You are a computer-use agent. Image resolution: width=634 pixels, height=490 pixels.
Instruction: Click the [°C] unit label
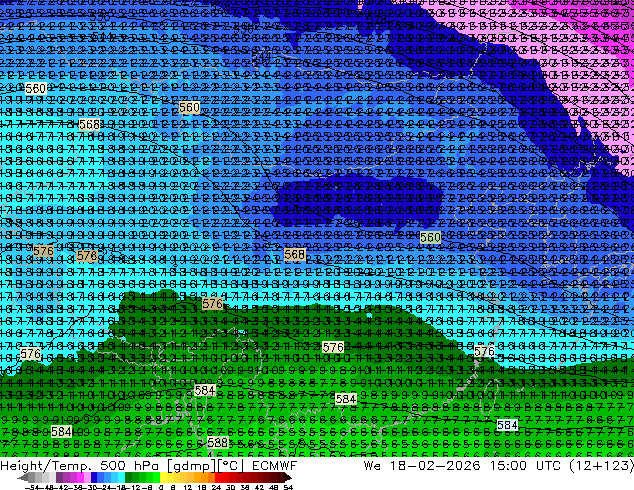coord(231,466)
